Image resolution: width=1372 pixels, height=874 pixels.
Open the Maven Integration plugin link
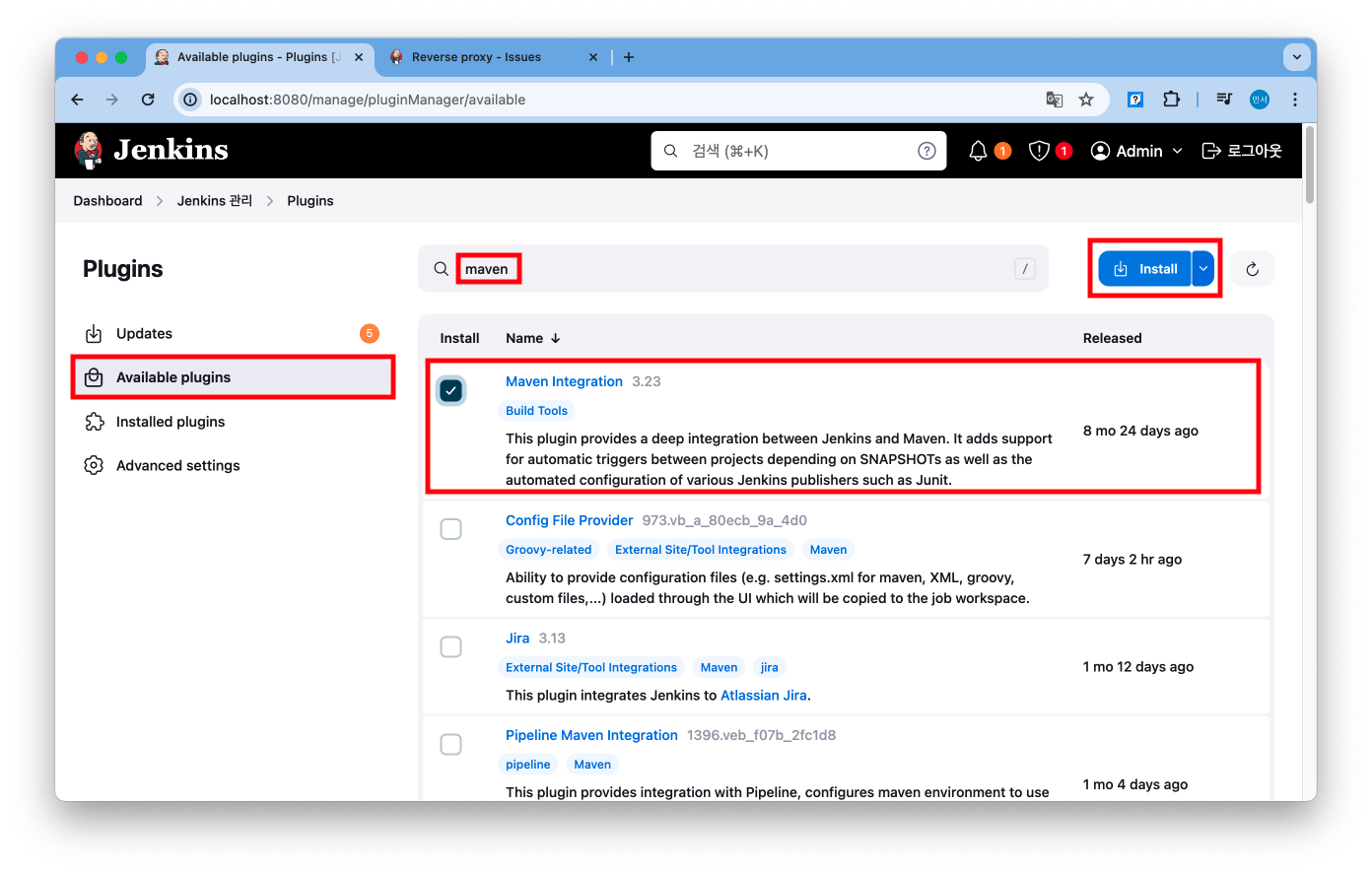point(564,381)
